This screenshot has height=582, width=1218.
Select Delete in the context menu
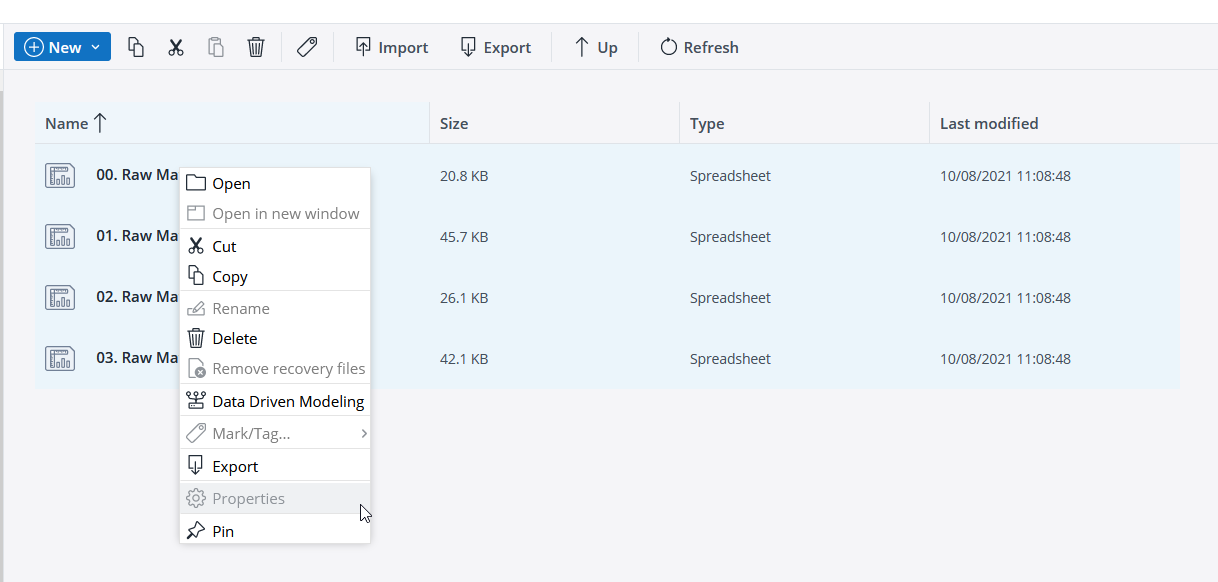tap(234, 339)
